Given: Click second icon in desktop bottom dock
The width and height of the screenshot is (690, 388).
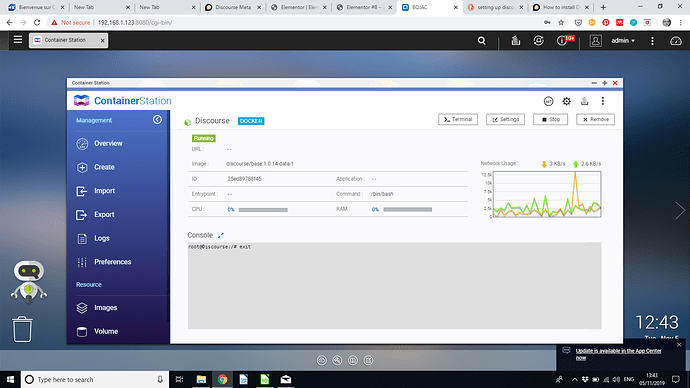Looking at the screenshot, I should coord(337,360).
